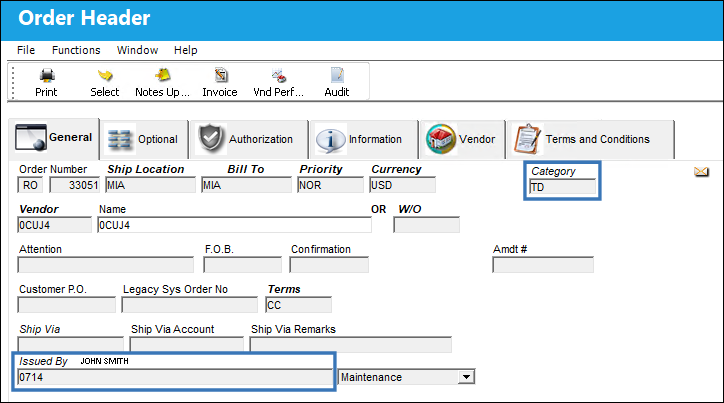The width and height of the screenshot is (724, 403).
Task: Click the Print printer icon
Action: (x=47, y=75)
